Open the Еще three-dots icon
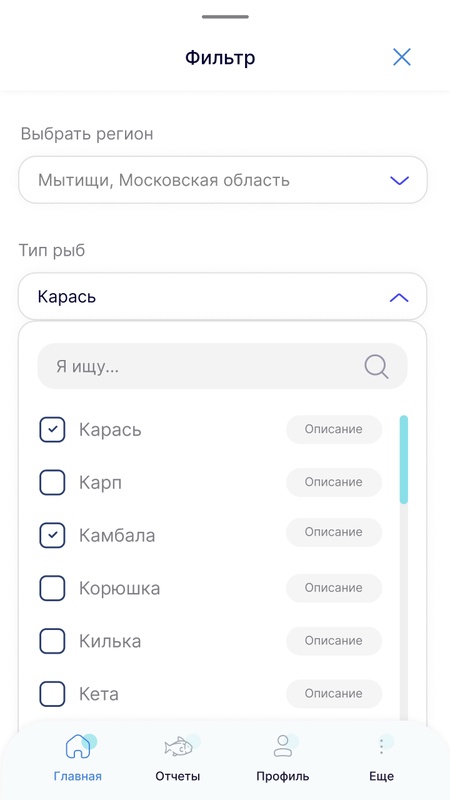The width and height of the screenshot is (450, 800). pyautogui.click(x=381, y=746)
